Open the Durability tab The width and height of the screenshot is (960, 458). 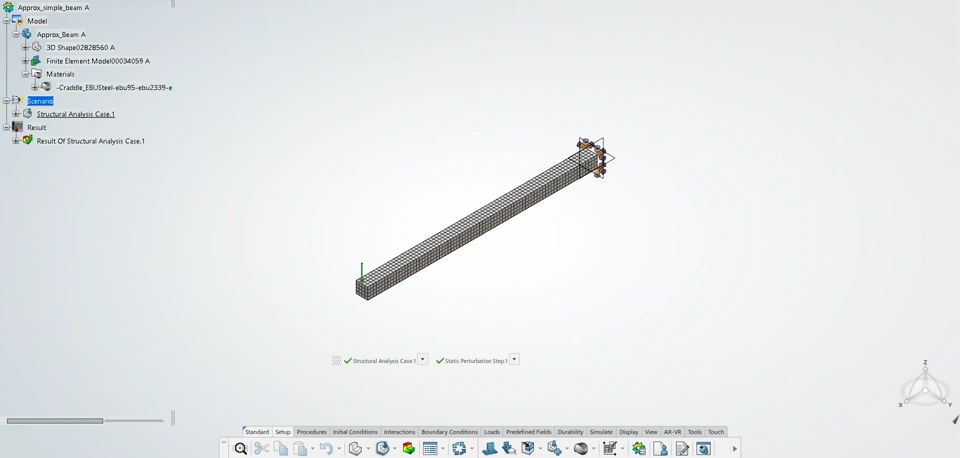[x=571, y=432]
